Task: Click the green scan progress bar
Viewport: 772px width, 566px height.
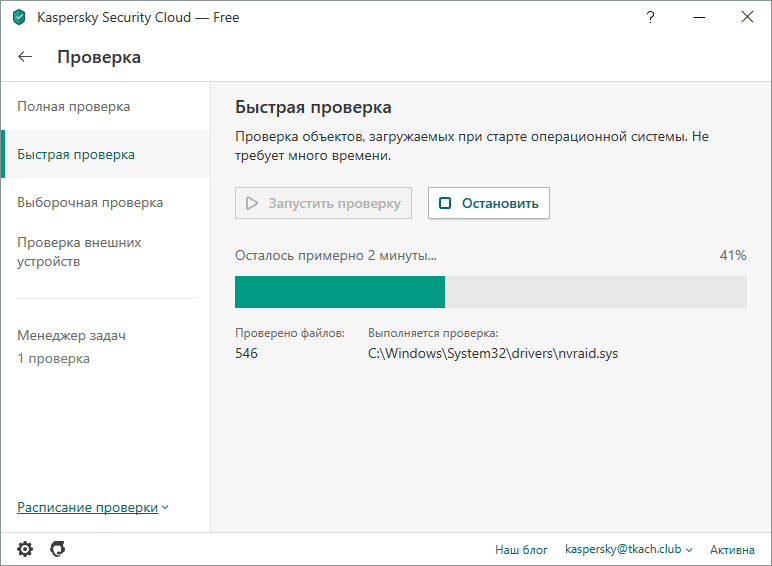Action: [340, 292]
